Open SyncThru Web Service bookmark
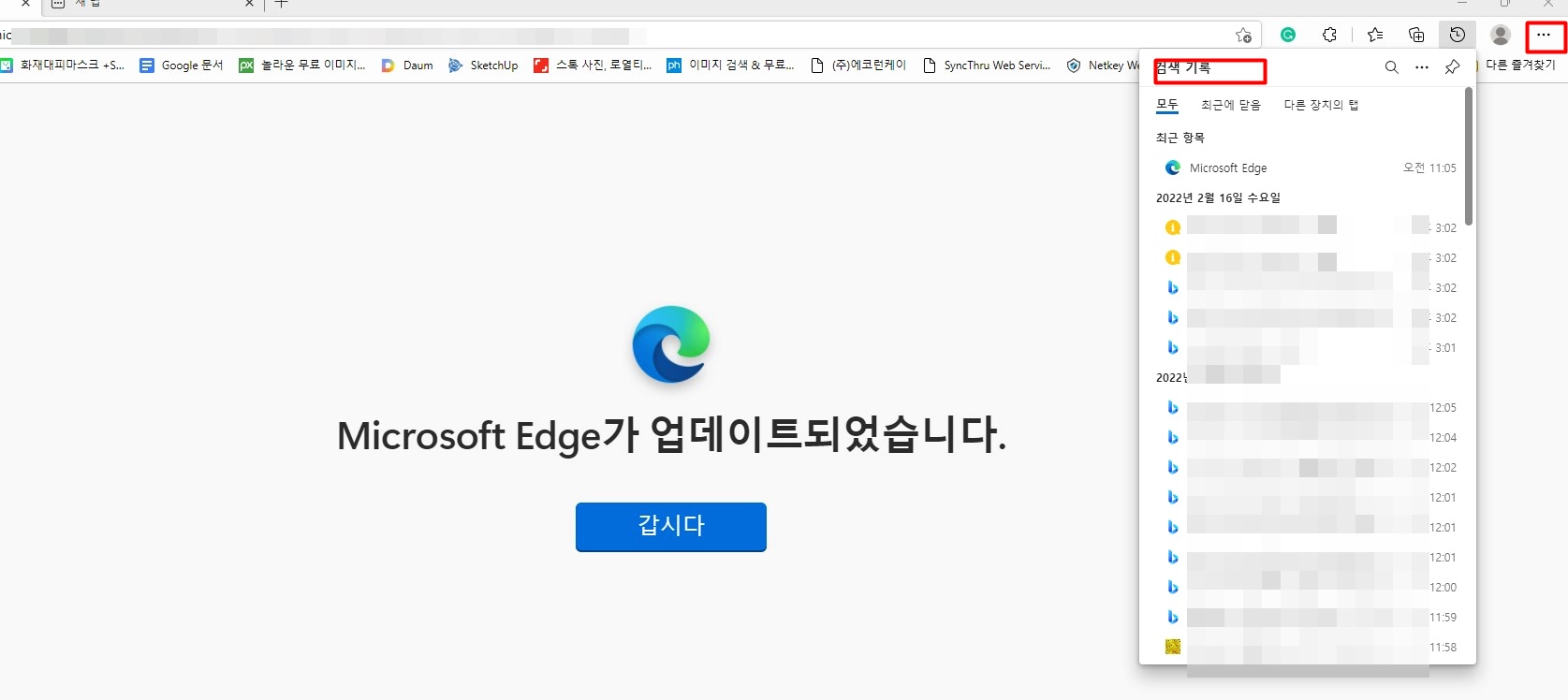Image resolution: width=1568 pixels, height=700 pixels. click(x=987, y=66)
